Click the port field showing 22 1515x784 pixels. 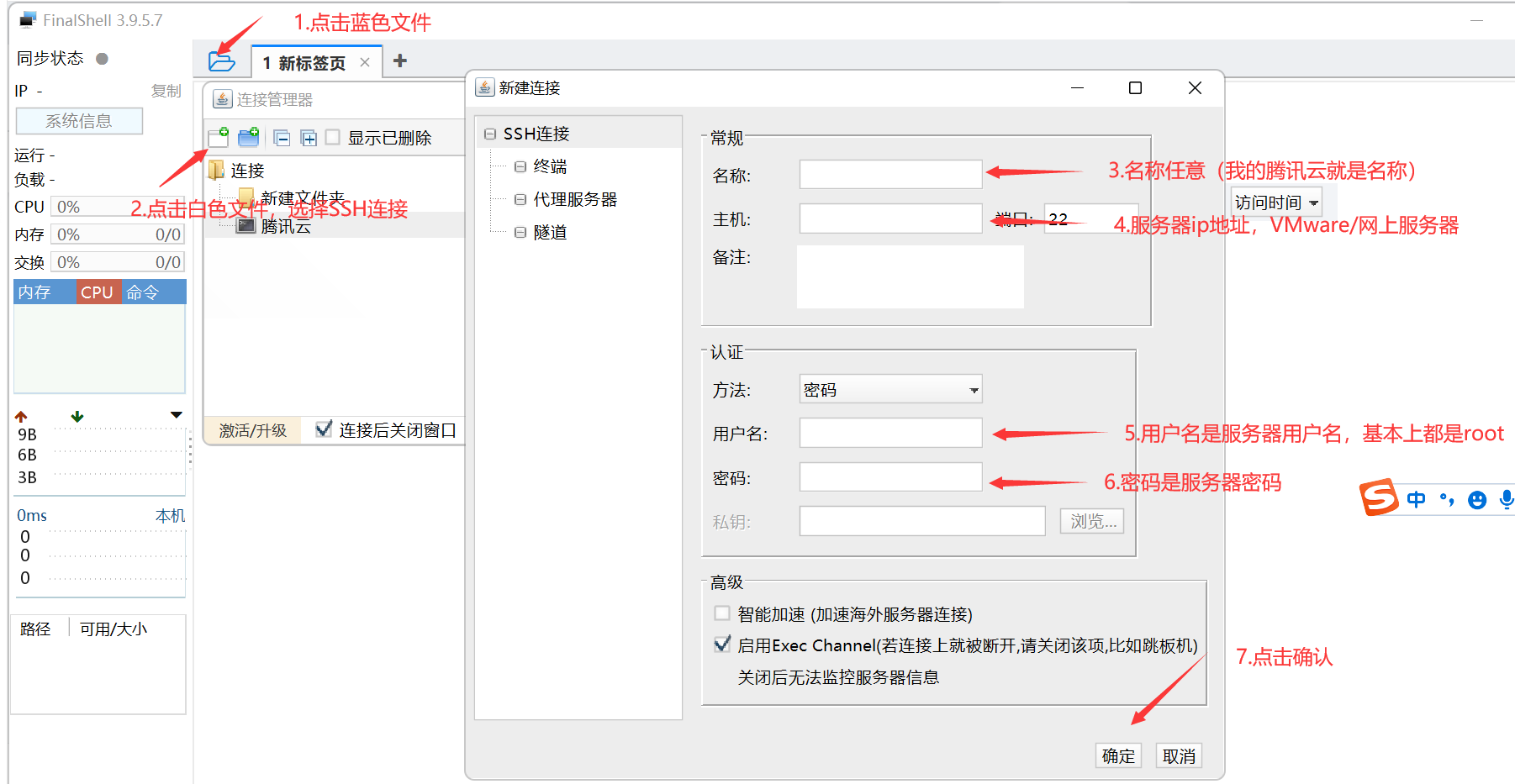(1090, 218)
